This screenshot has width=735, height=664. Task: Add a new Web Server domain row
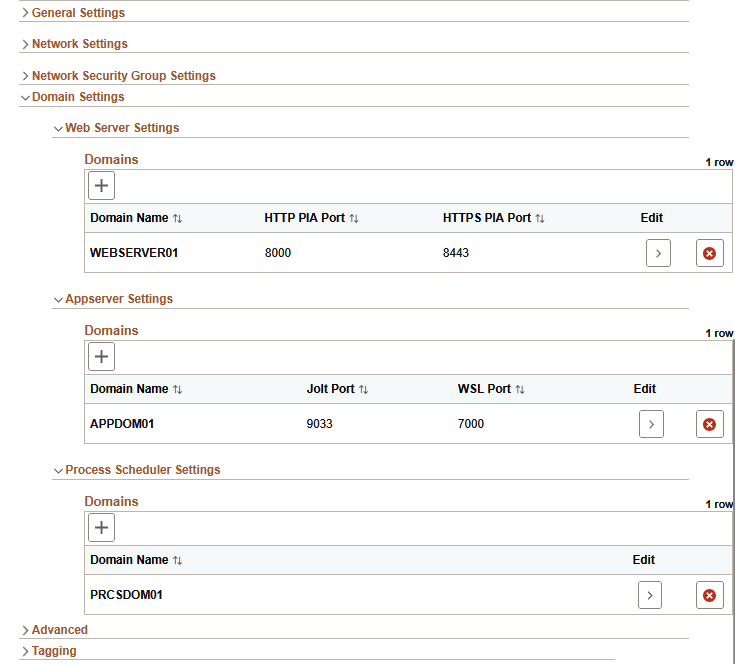(x=101, y=186)
